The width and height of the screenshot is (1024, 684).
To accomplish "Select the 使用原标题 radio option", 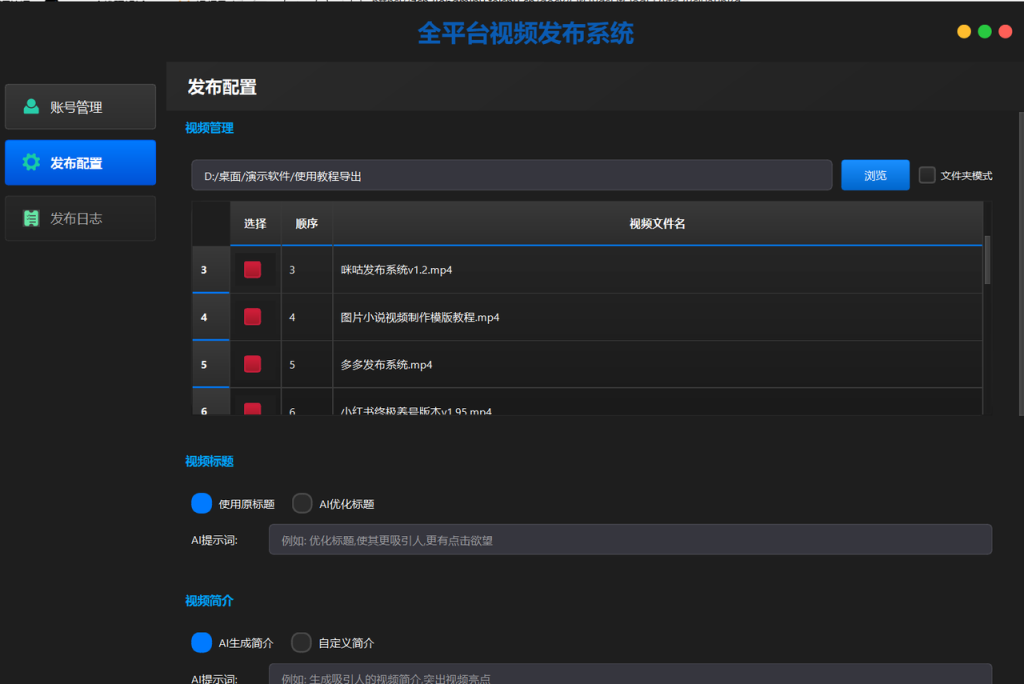I will (202, 504).
